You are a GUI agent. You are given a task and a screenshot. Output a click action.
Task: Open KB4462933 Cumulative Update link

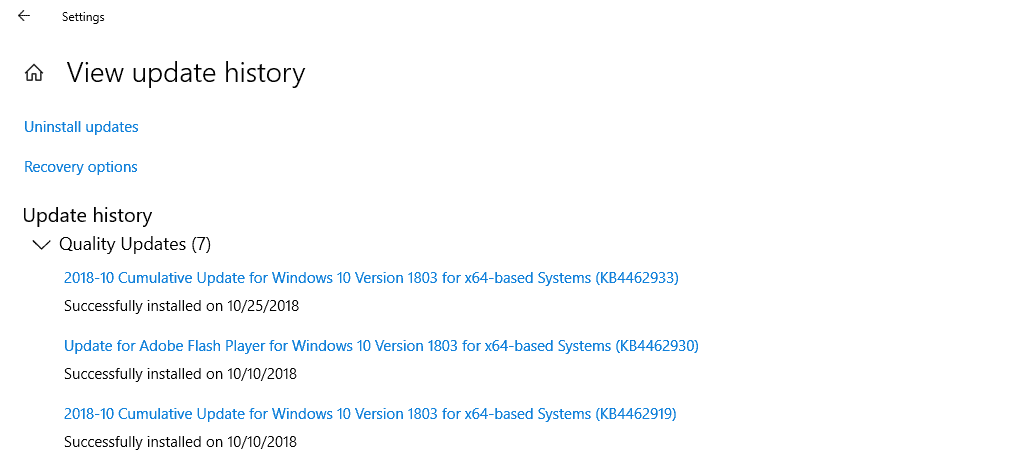(x=371, y=278)
